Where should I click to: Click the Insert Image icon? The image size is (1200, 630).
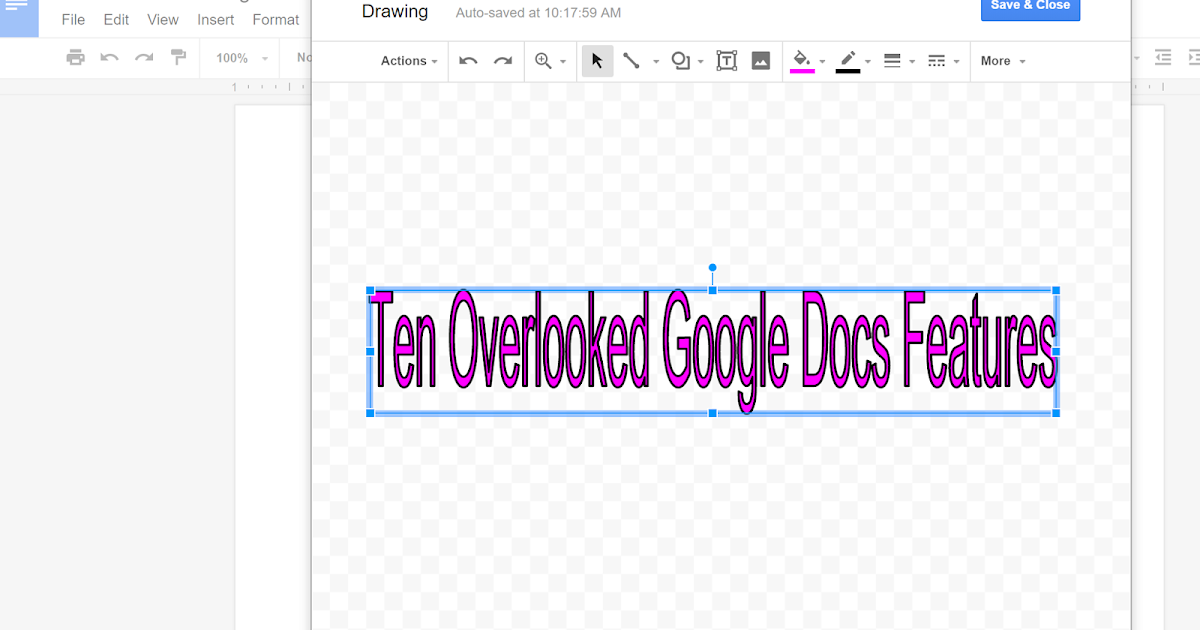[761, 61]
